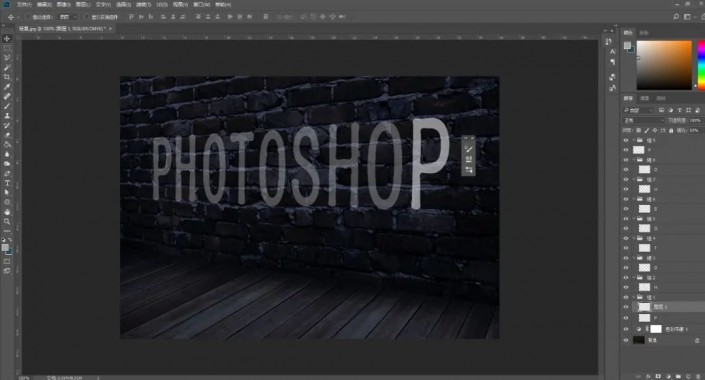Image resolution: width=705 pixels, height=380 pixels.
Task: Select the Move tool
Action: coord(7,39)
